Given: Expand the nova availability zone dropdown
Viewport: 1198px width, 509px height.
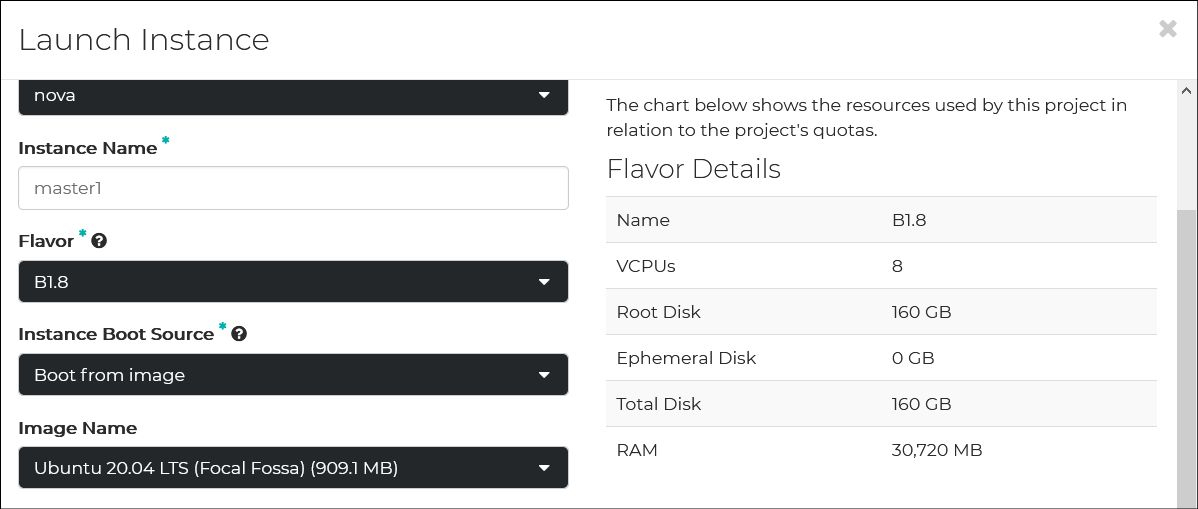Looking at the screenshot, I should [x=293, y=96].
